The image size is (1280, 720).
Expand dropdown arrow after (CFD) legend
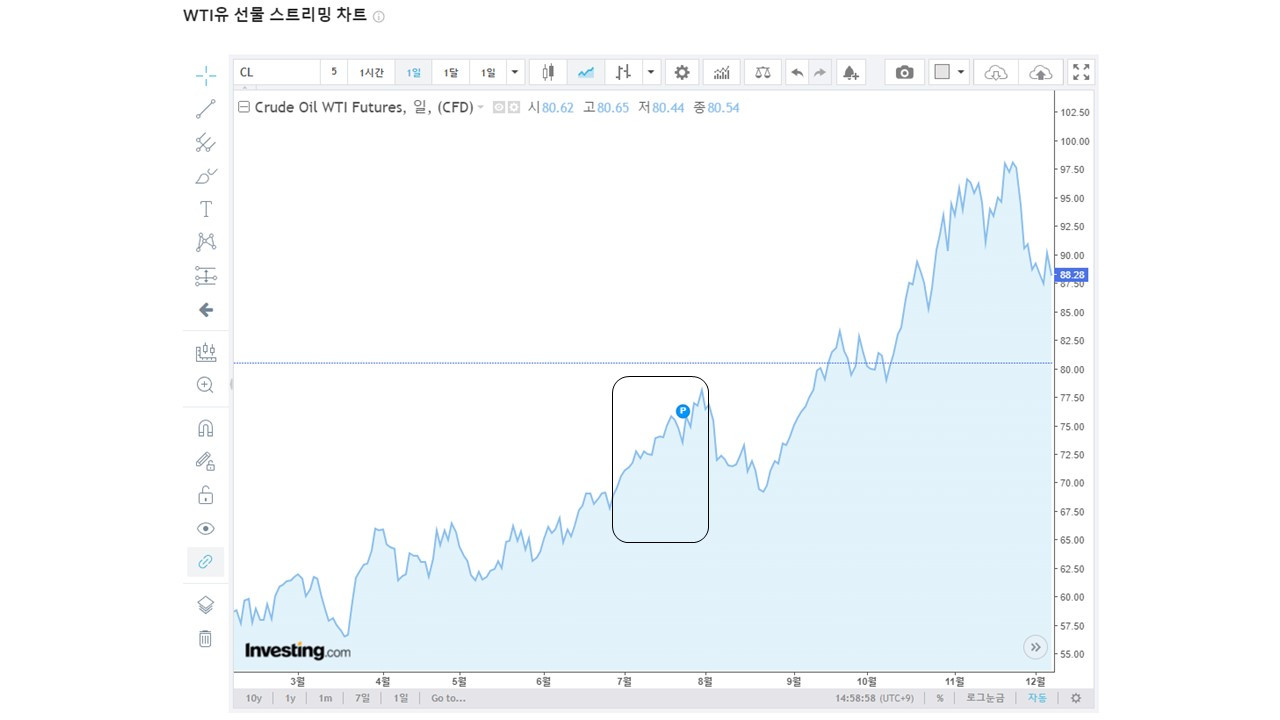coord(480,107)
